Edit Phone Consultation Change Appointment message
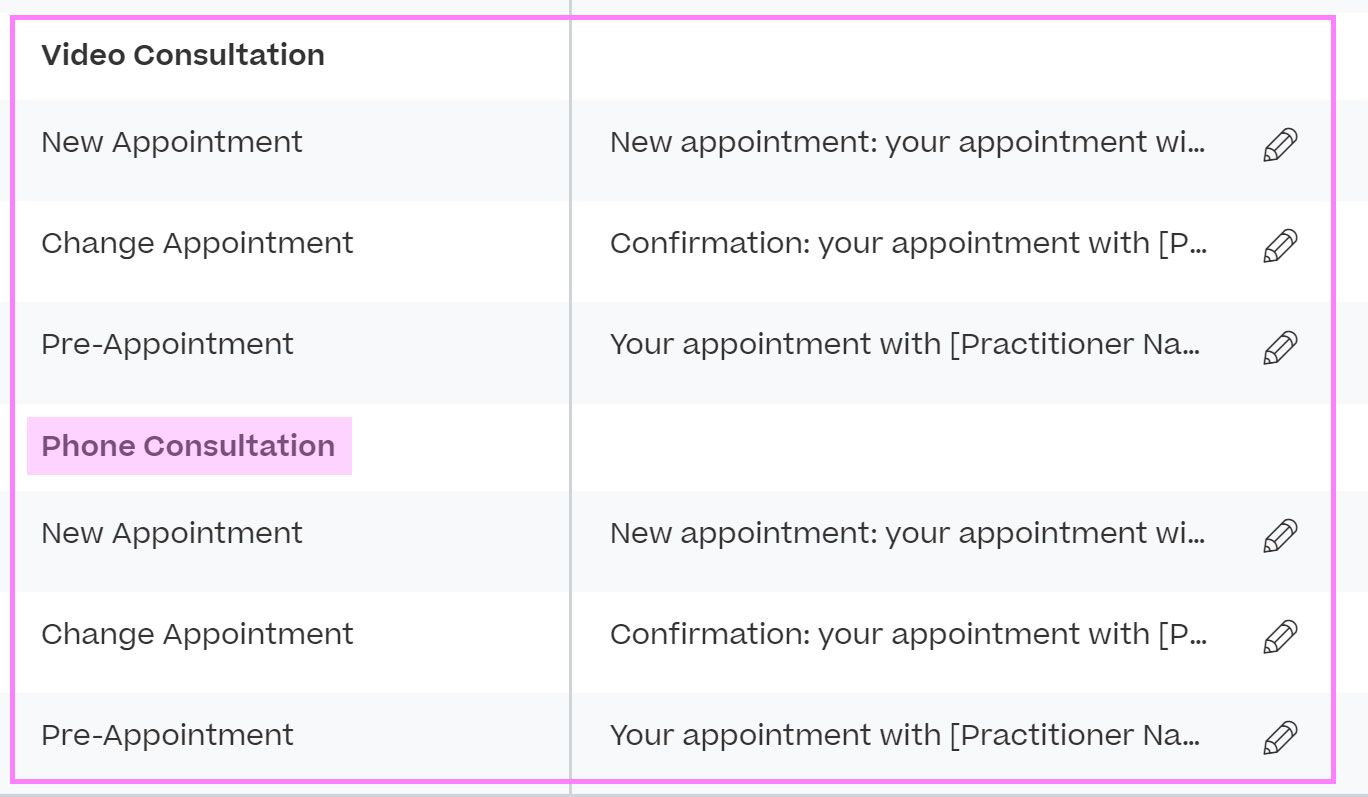 coord(1280,637)
